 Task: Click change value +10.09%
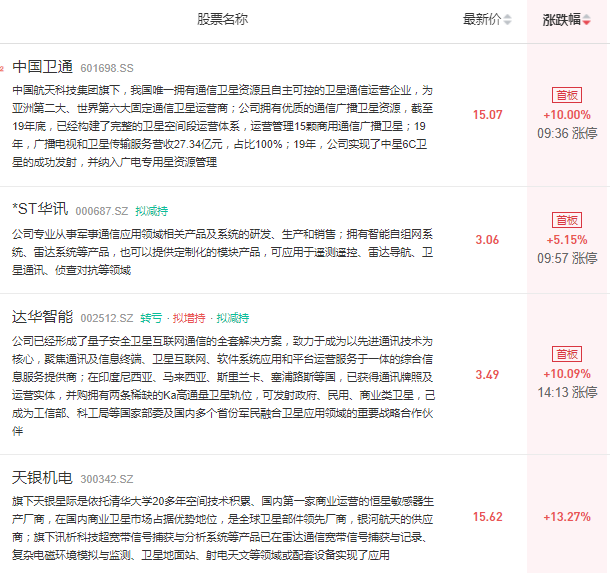coord(567,374)
